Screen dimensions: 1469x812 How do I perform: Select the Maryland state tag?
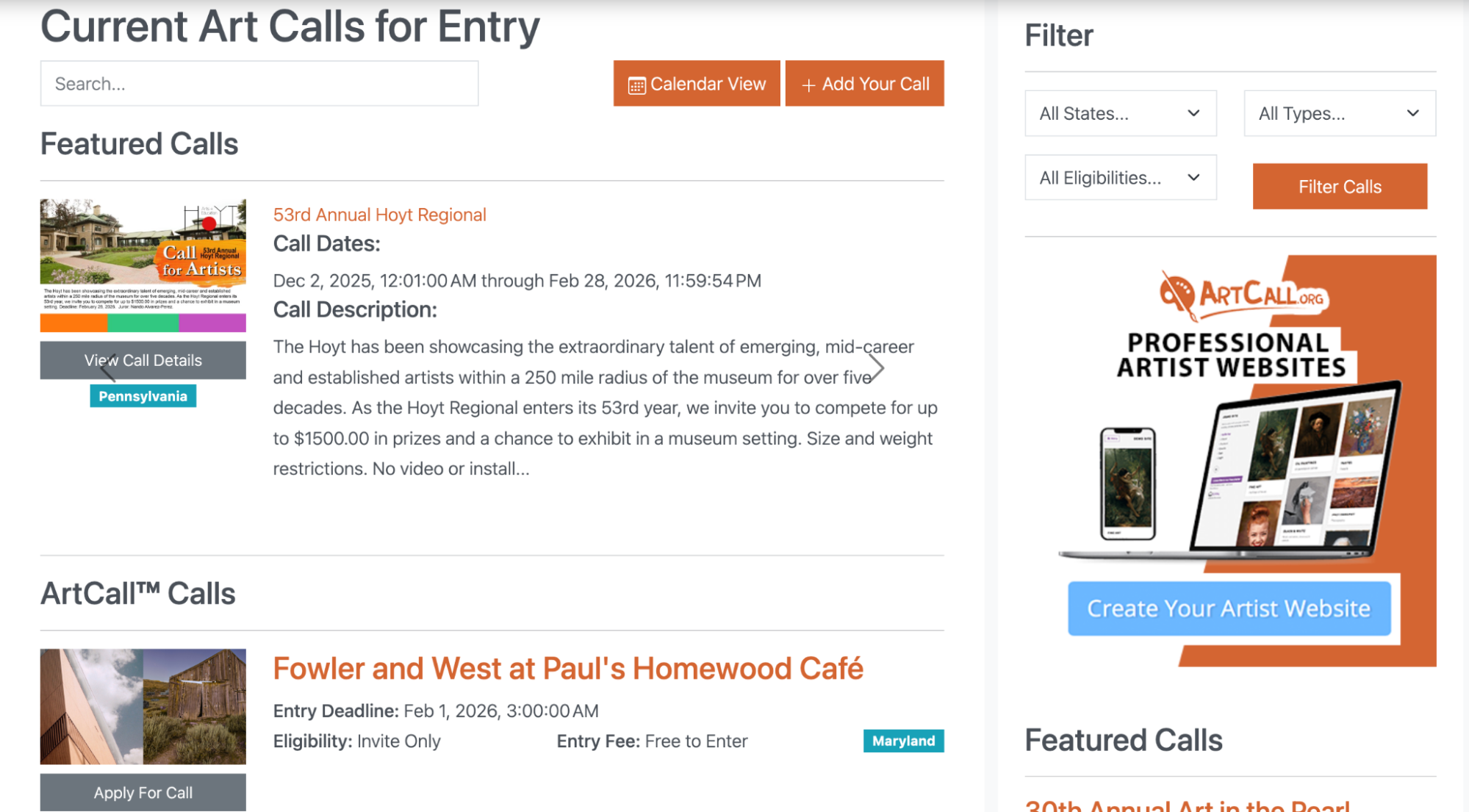click(903, 741)
